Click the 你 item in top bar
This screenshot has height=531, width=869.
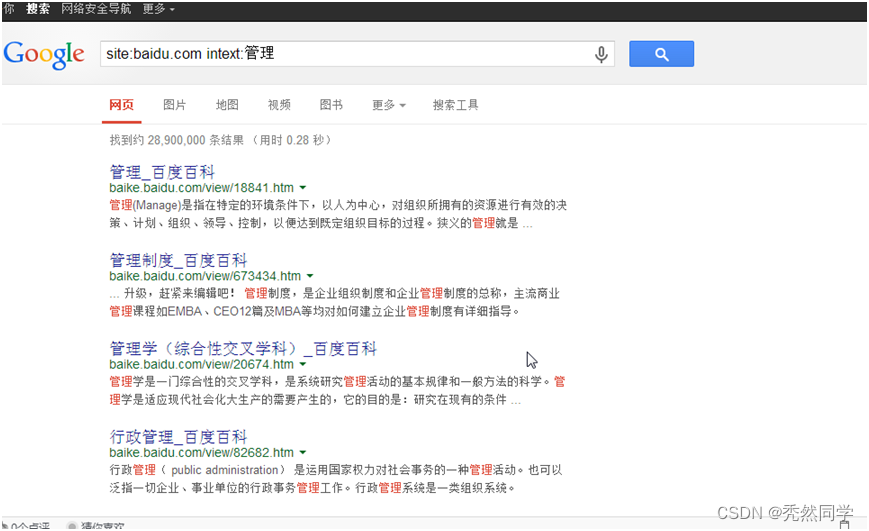tap(9, 9)
